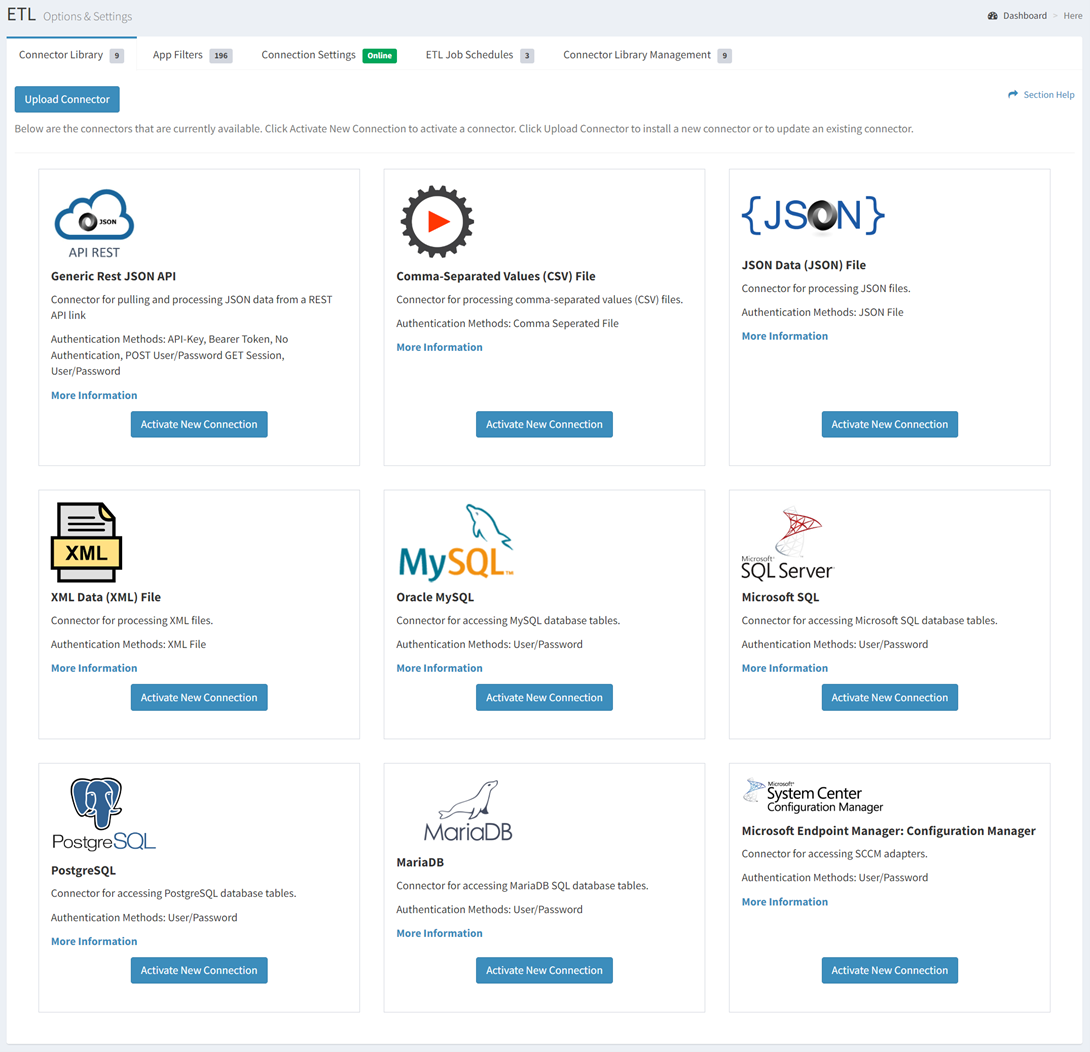Open More Information for Microsoft SQL

point(785,668)
